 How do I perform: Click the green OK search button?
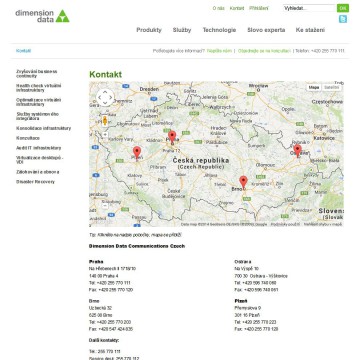(x=343, y=8)
